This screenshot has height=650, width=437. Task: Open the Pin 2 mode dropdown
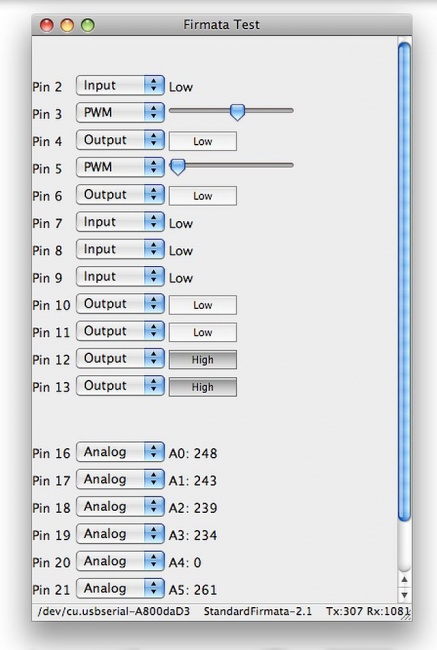pyautogui.click(x=120, y=85)
